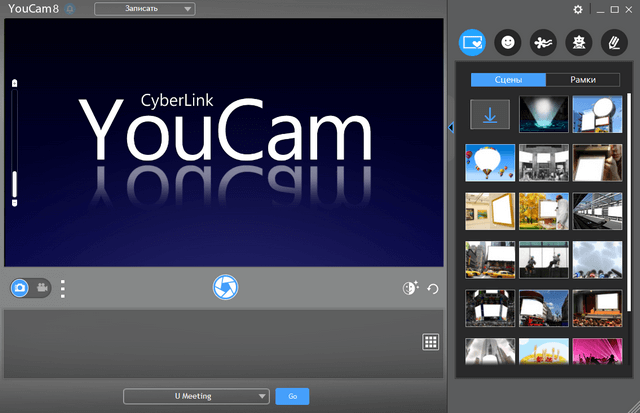Viewport: 640px width, 413px height.
Task: Open the drawing pen effects icon
Action: [614, 42]
